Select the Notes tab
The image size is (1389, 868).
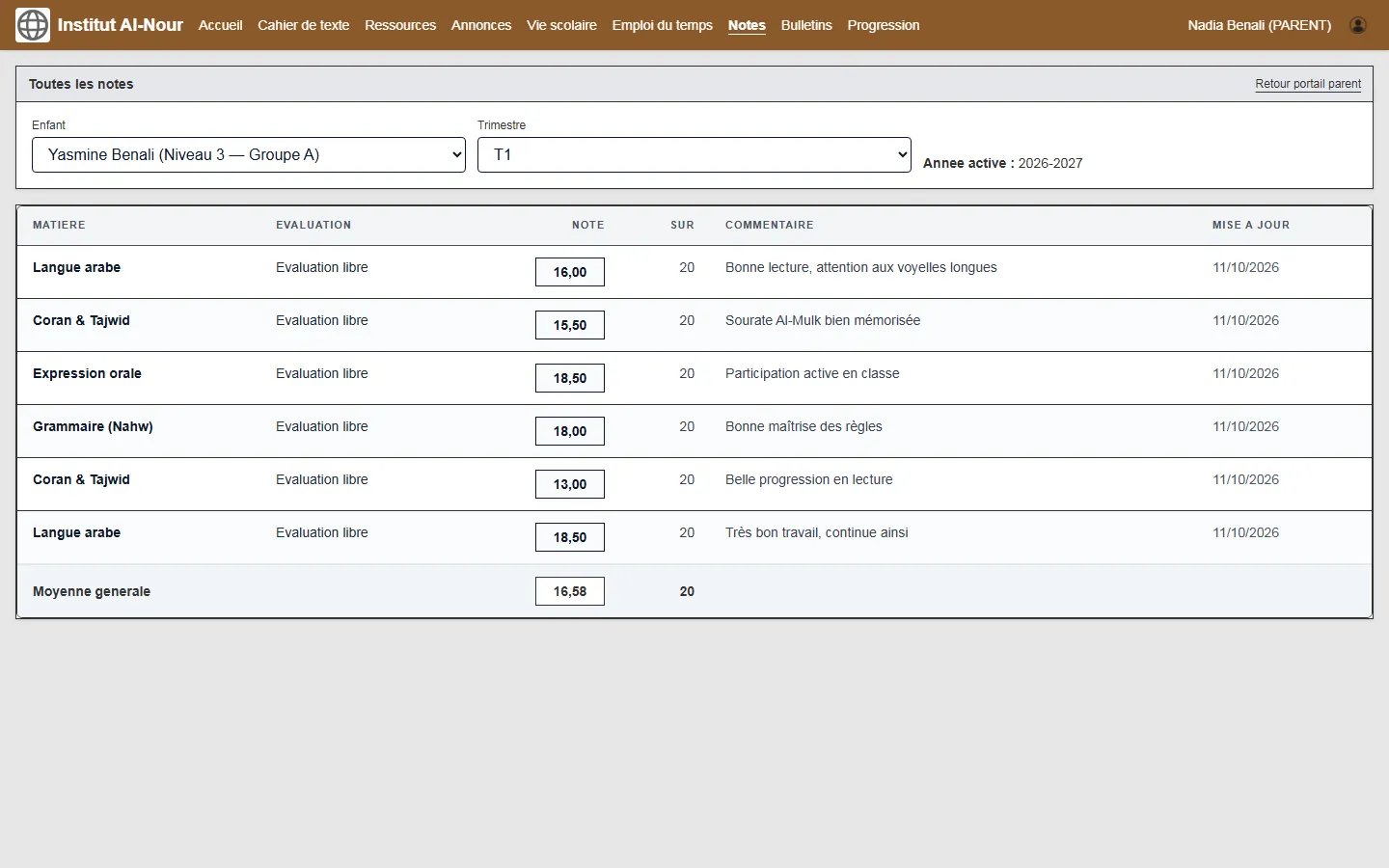click(x=747, y=25)
